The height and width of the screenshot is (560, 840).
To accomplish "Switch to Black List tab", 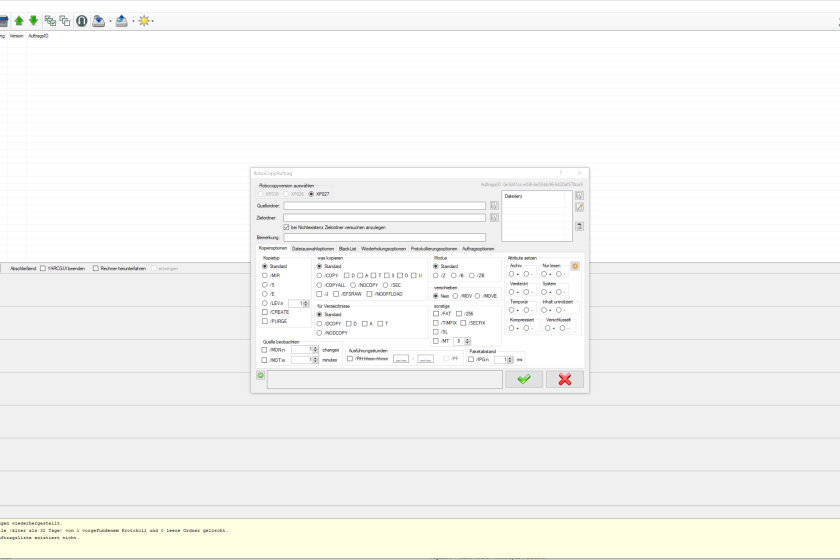I will tap(347, 249).
